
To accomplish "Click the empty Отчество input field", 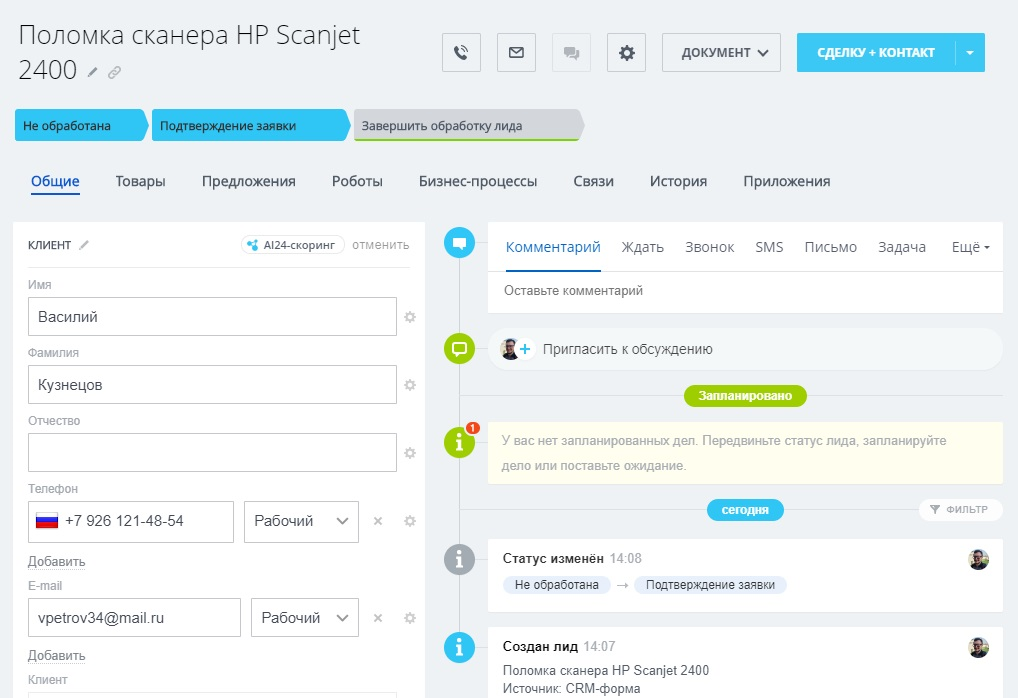I will 212,453.
